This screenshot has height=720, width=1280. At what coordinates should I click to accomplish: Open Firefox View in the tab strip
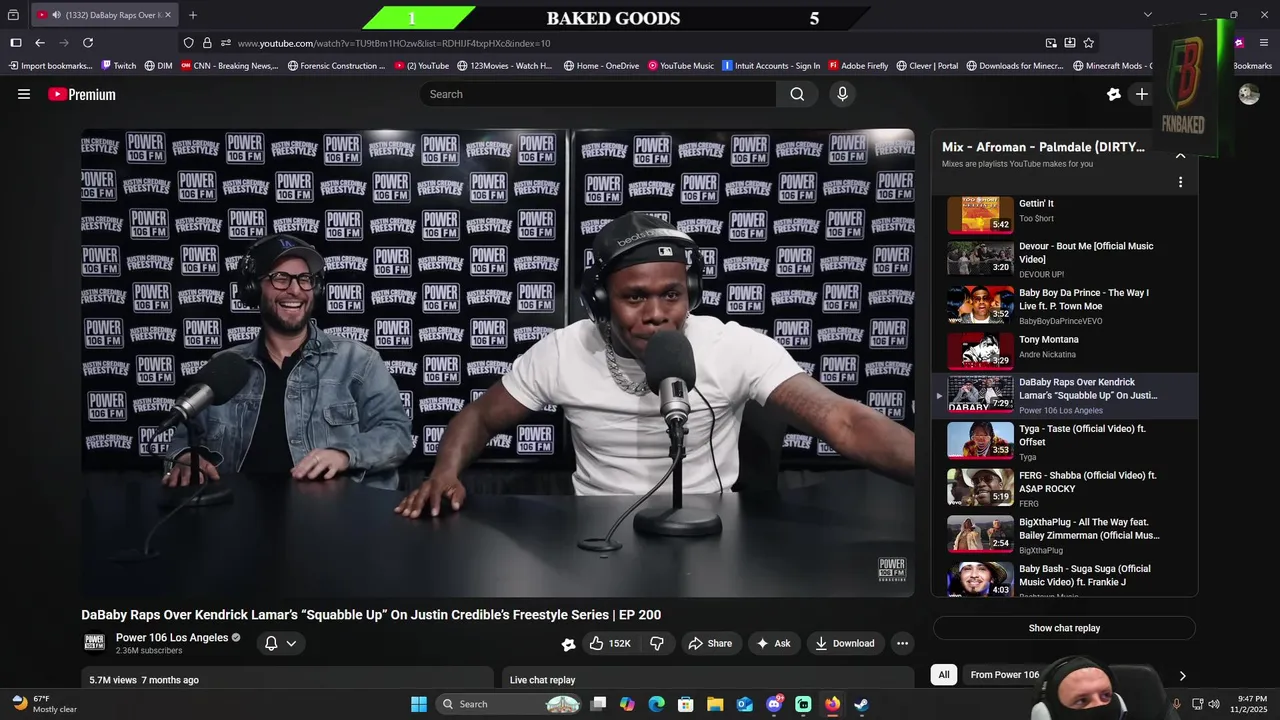13,15
